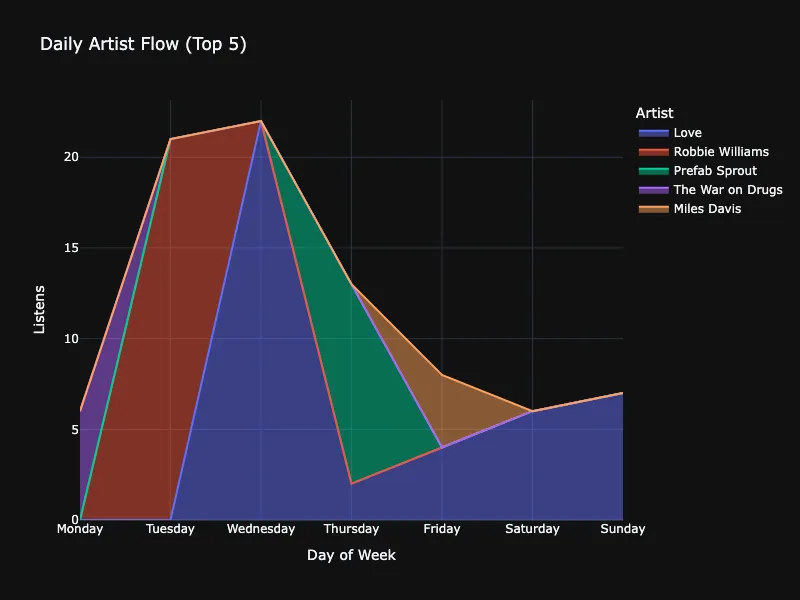Click the 10 tick on the y-axis

point(71,339)
